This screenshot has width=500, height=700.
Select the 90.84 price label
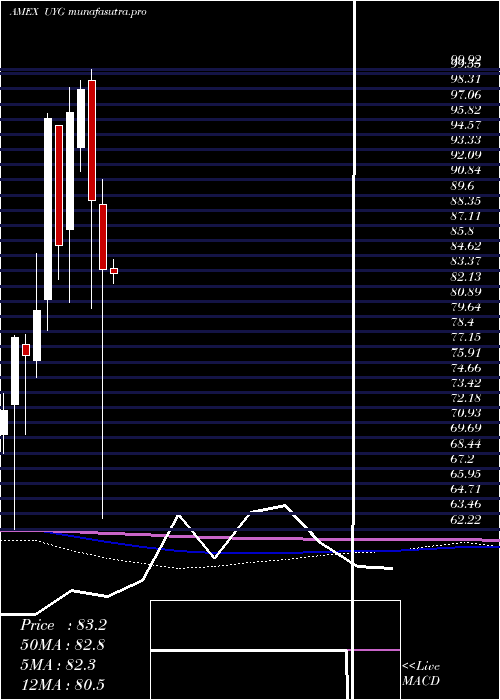466,171
